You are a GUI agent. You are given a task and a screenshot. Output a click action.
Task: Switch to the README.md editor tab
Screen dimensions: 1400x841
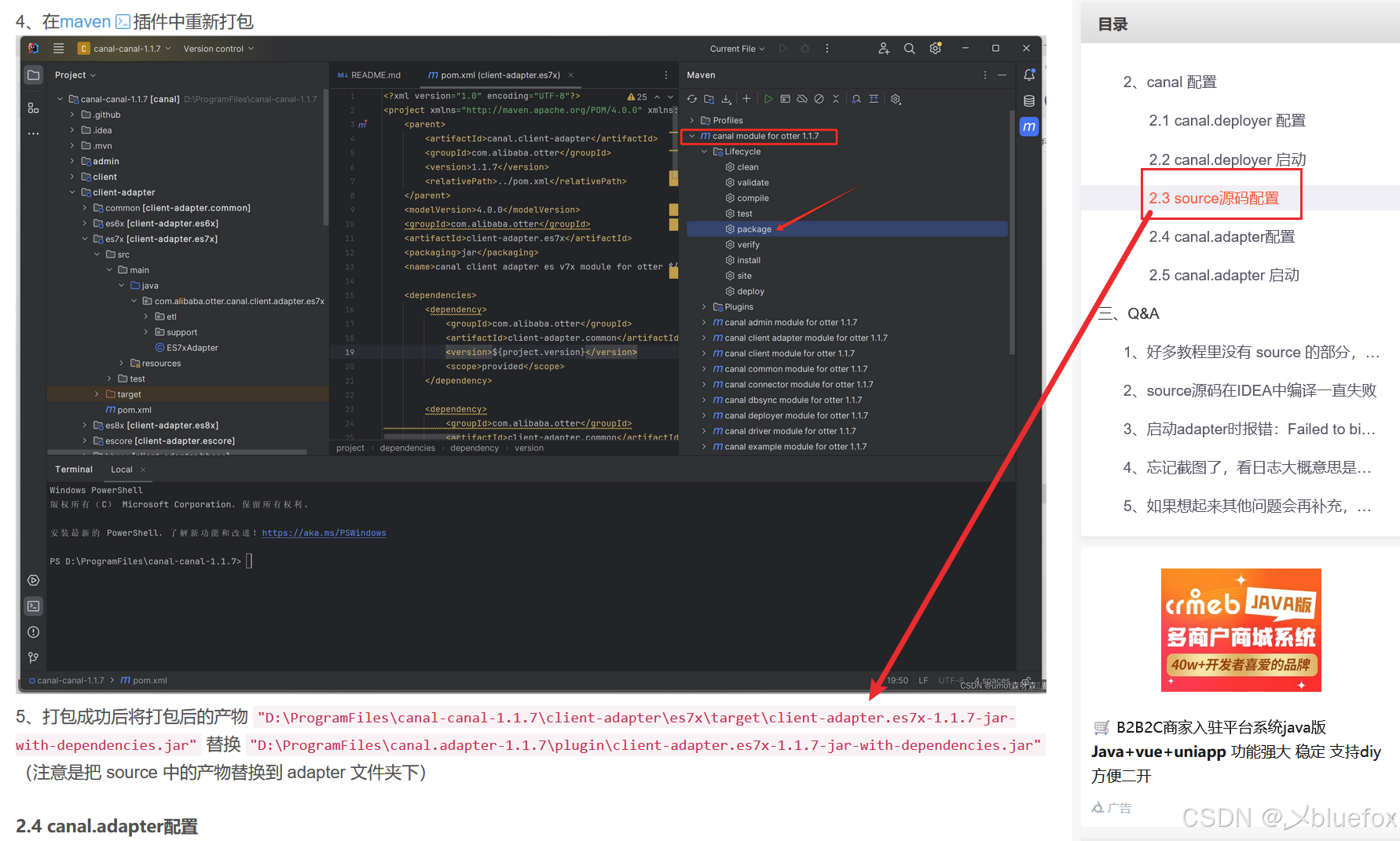click(369, 75)
